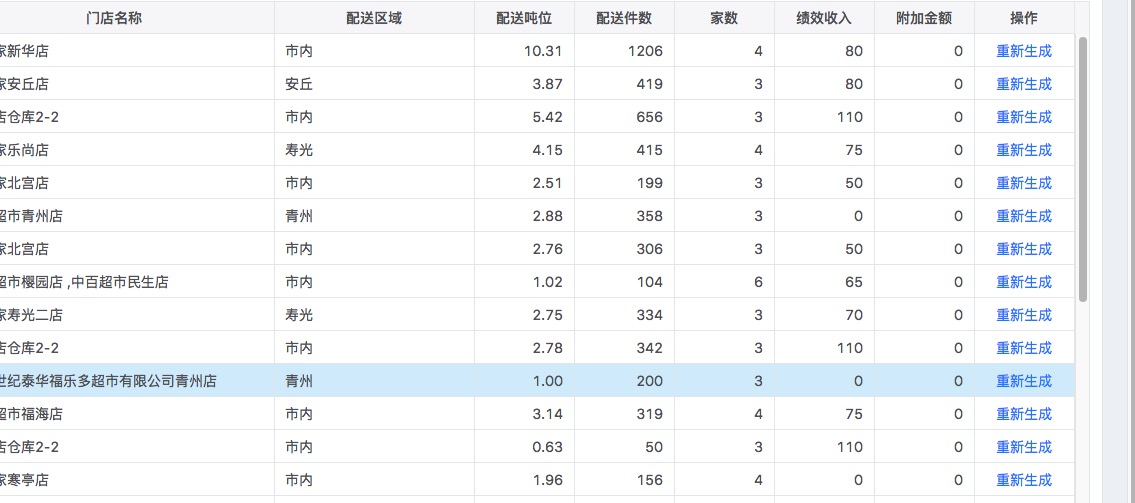Image resolution: width=1135 pixels, height=503 pixels.
Task: Click the 4.15 tonnage value
Action: click(x=547, y=151)
